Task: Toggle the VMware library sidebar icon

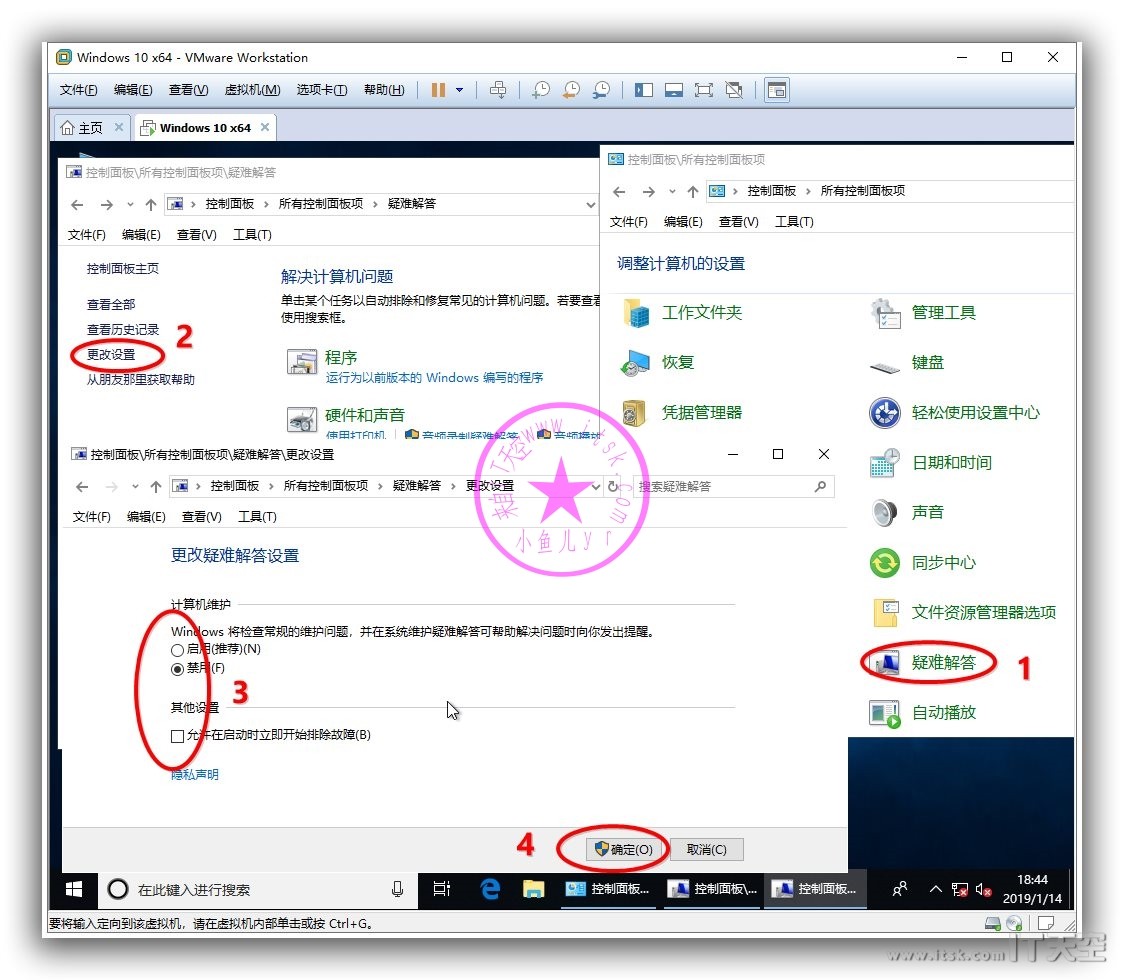Action: point(644,90)
